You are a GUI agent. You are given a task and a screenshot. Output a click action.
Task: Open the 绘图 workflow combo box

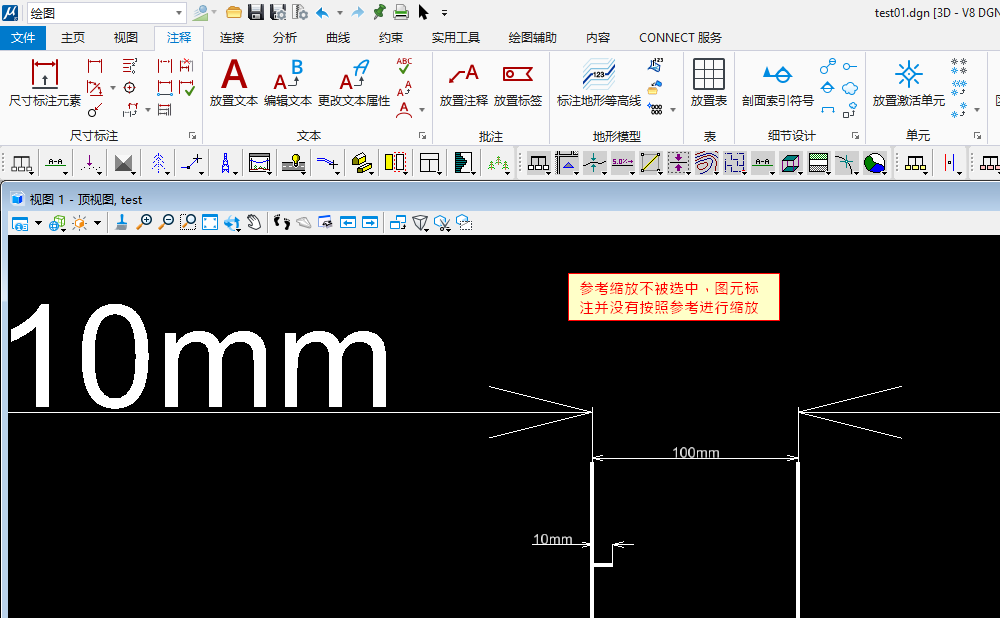click(x=107, y=13)
